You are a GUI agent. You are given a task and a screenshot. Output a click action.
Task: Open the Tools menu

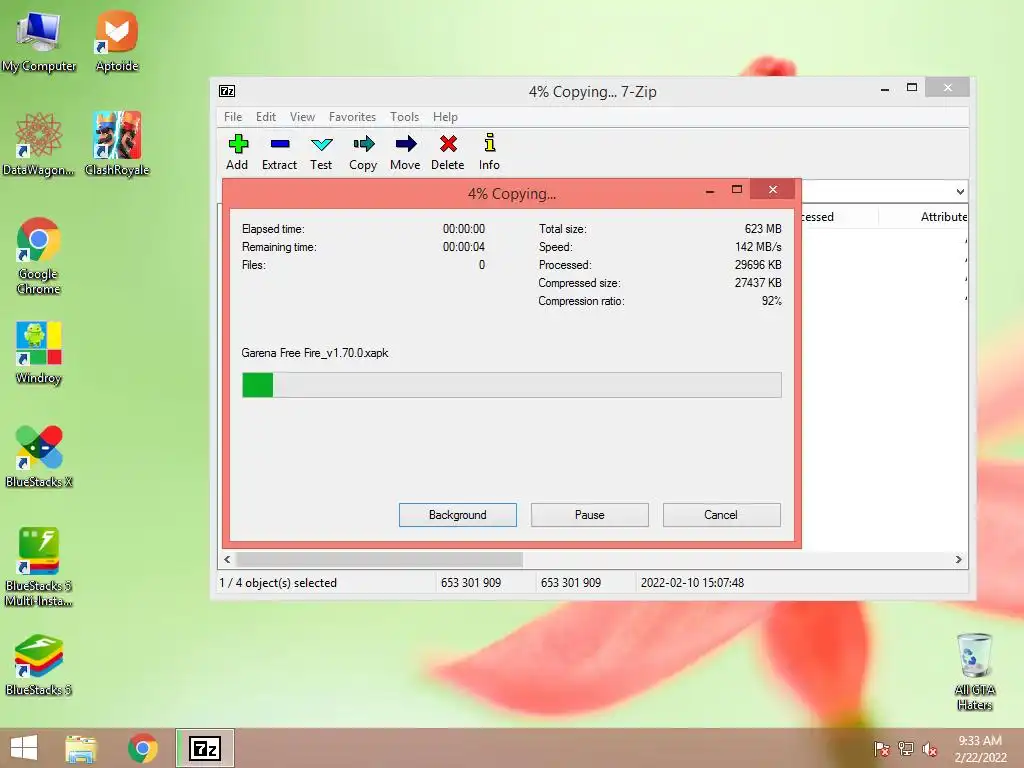coord(404,117)
